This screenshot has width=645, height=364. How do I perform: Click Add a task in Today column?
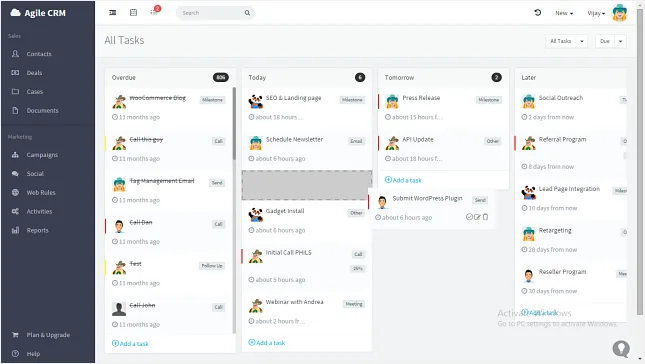click(267, 343)
